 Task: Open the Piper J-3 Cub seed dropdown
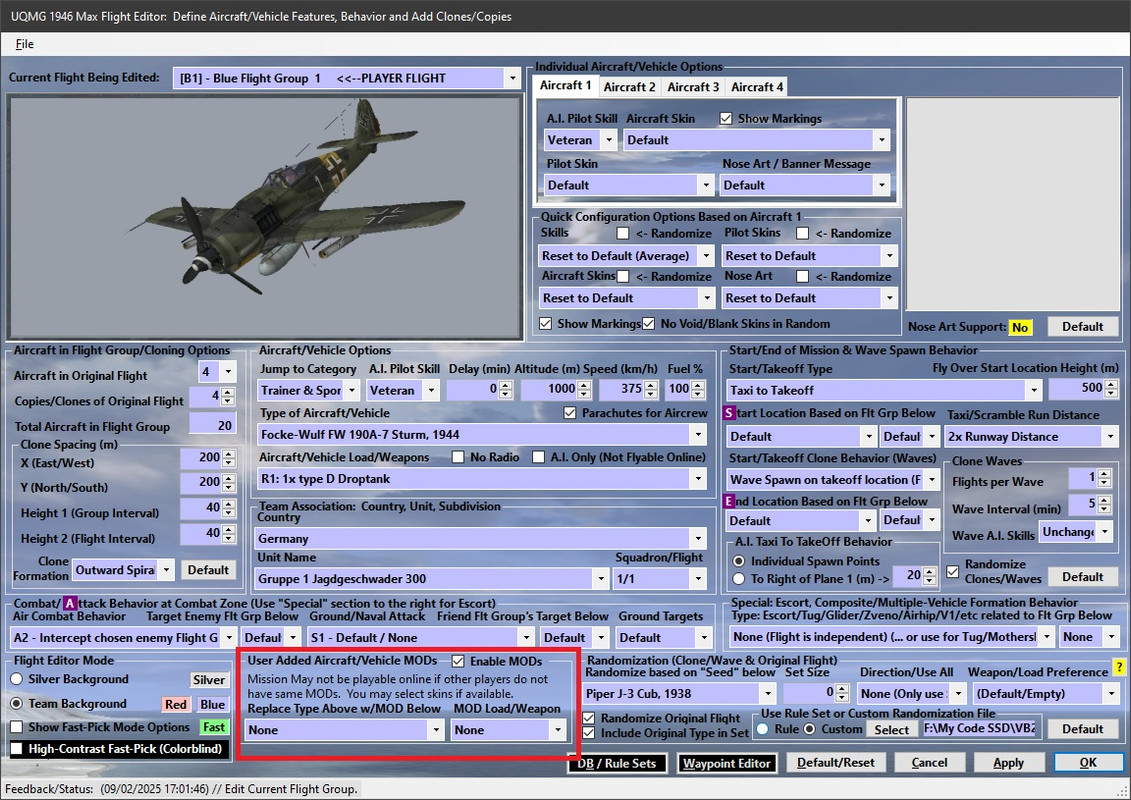[x=679, y=694]
